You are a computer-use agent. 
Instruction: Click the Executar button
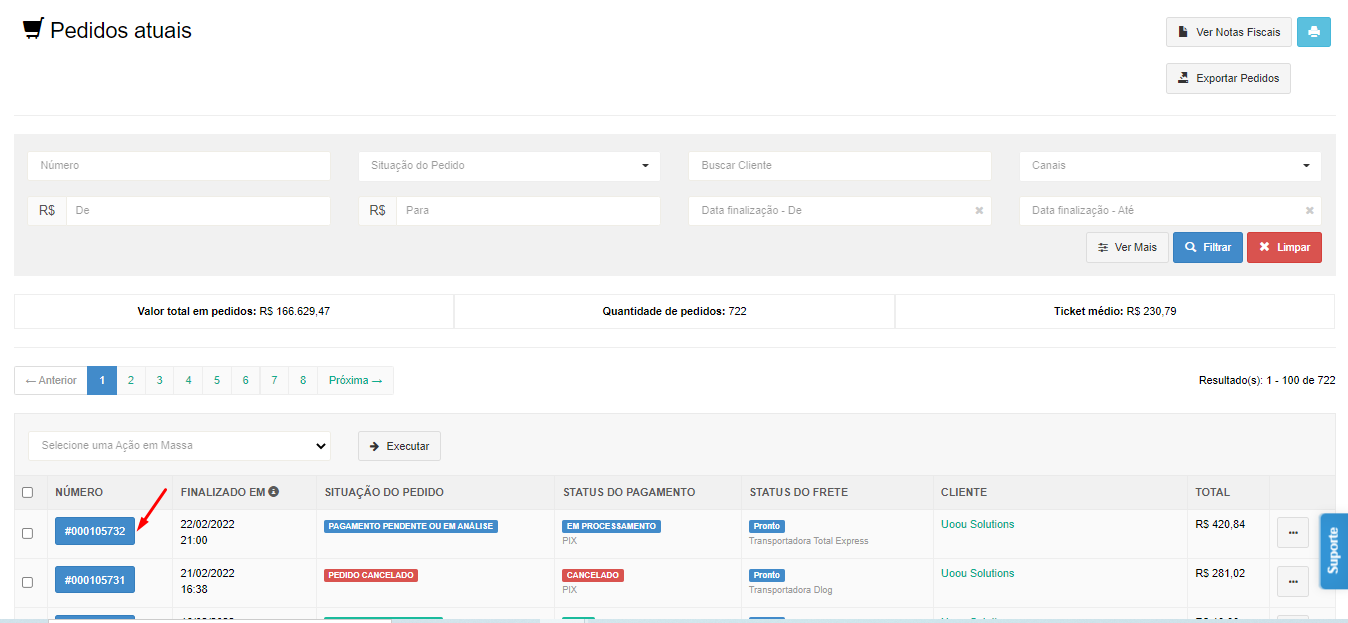399,446
